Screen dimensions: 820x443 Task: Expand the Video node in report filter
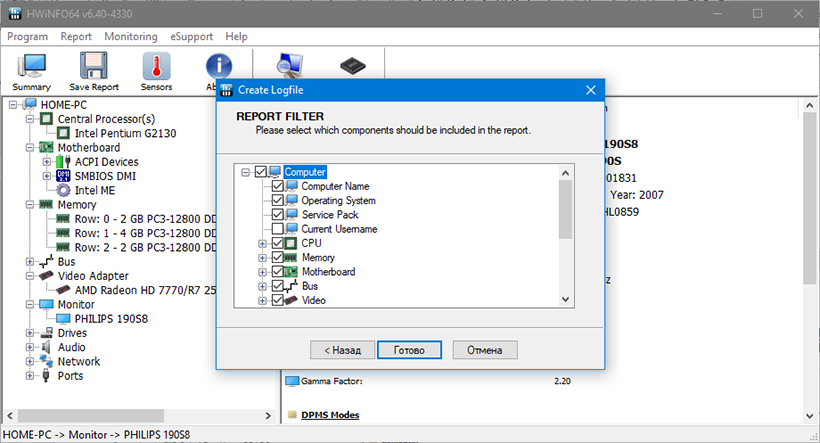pos(263,300)
